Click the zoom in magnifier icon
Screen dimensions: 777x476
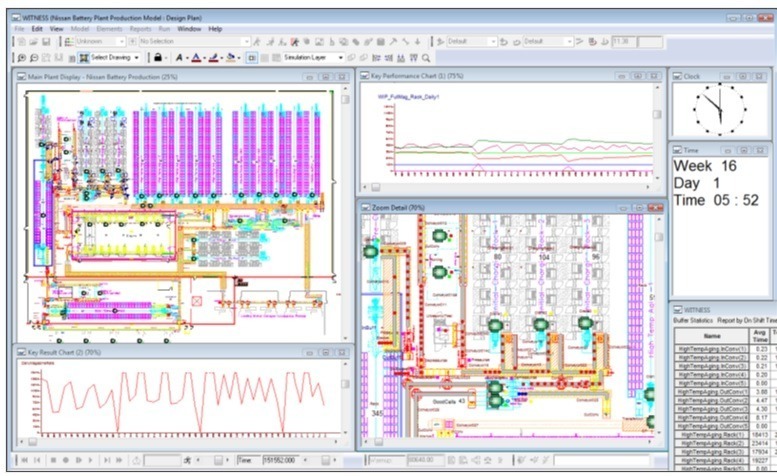click(x=22, y=58)
